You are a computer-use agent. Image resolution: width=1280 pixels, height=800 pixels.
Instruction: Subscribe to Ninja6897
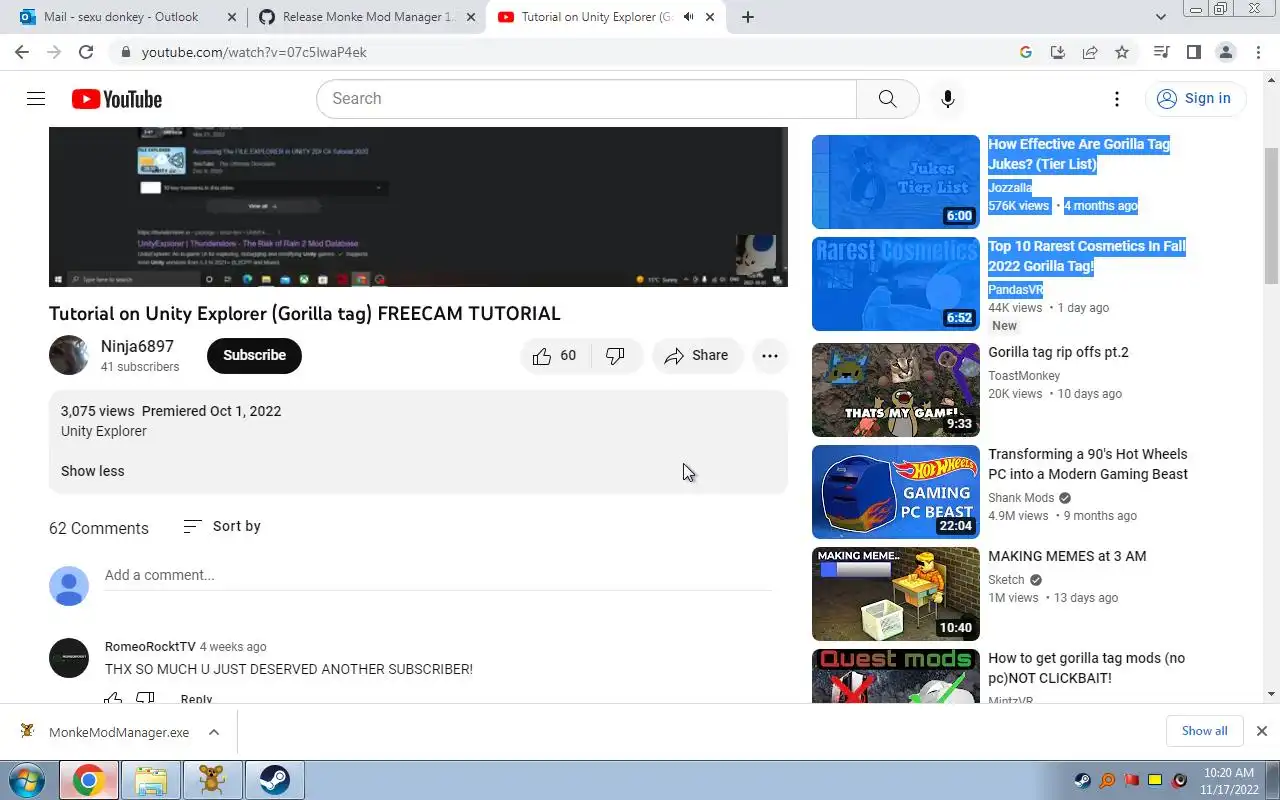254,355
